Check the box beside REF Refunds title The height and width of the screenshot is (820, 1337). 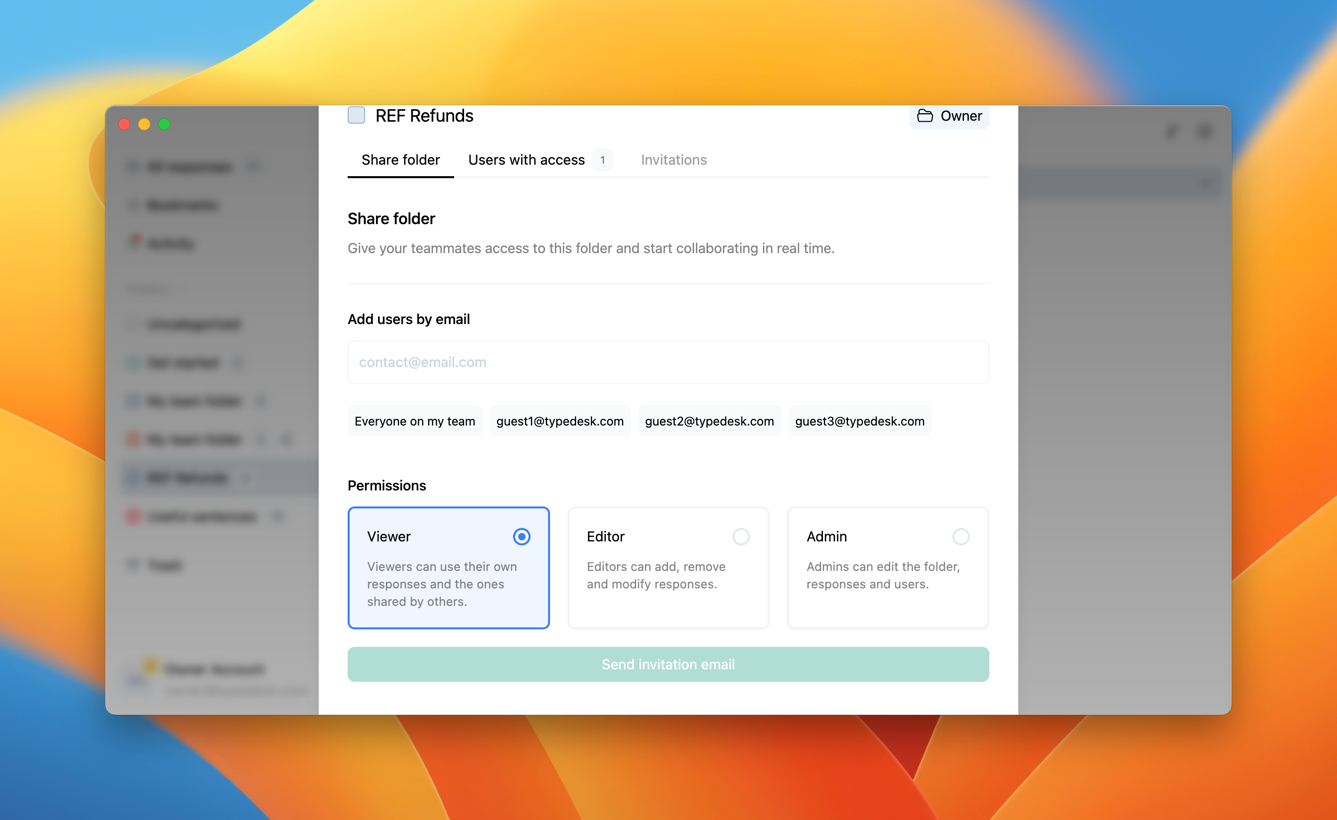tap(356, 115)
